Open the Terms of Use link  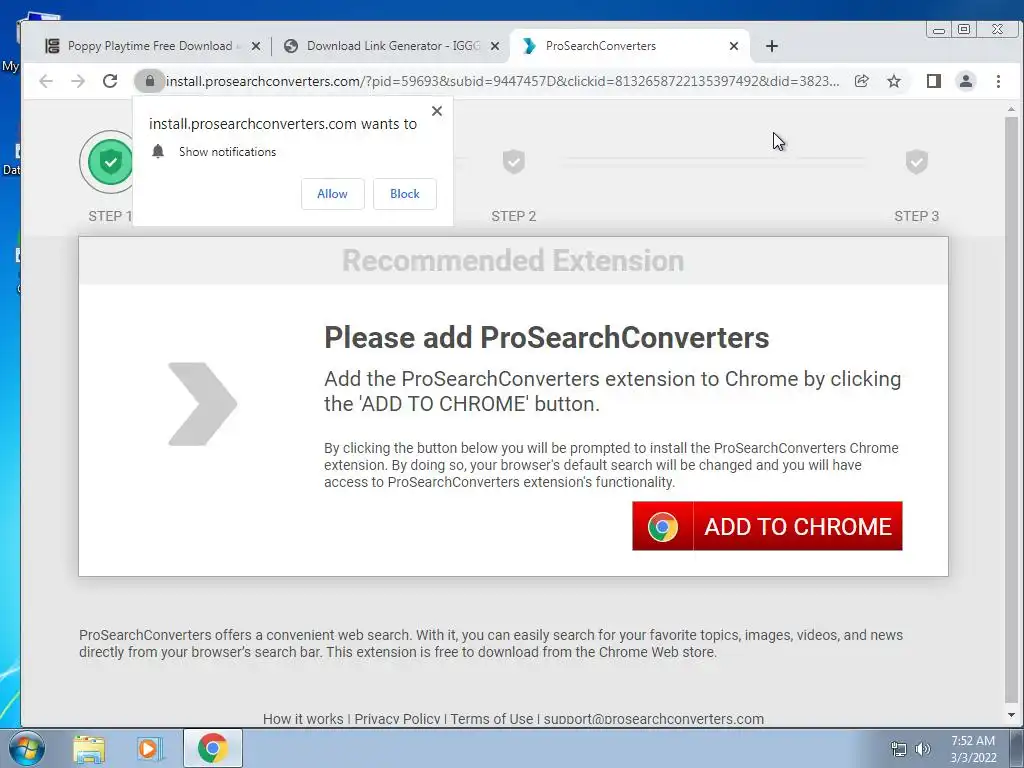[x=492, y=719]
